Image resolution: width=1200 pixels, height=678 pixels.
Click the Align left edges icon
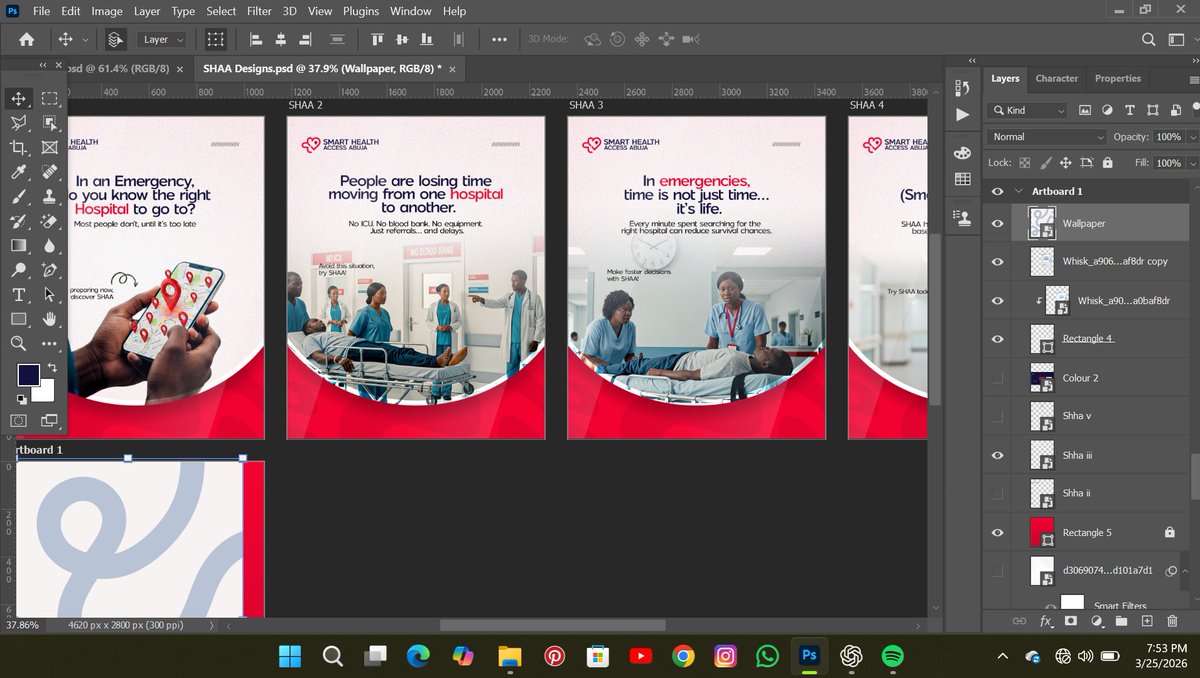[x=255, y=39]
